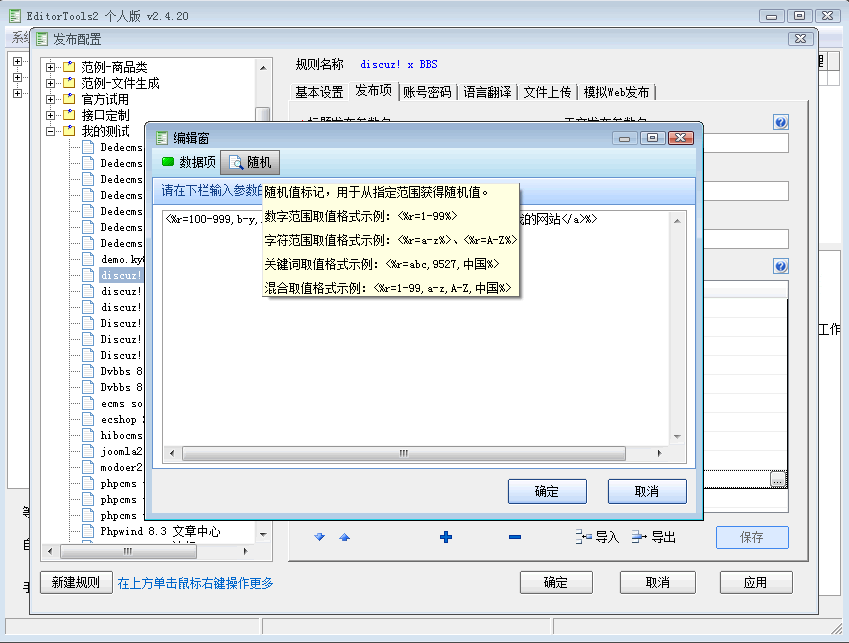This screenshot has width=849, height=643.
Task: Click the blue - icon to remove a parameter
Action: tap(514, 537)
